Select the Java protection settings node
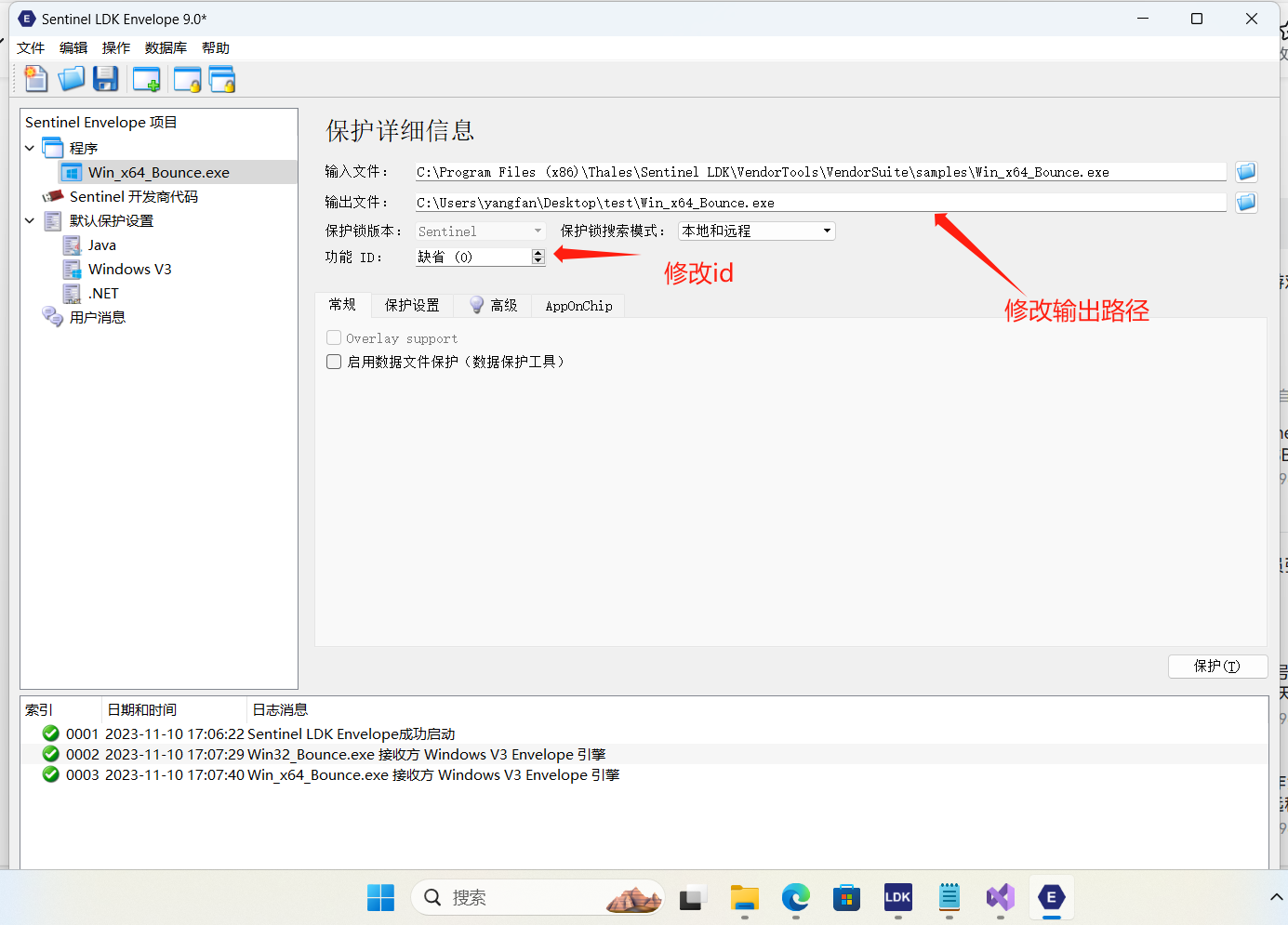 click(102, 244)
